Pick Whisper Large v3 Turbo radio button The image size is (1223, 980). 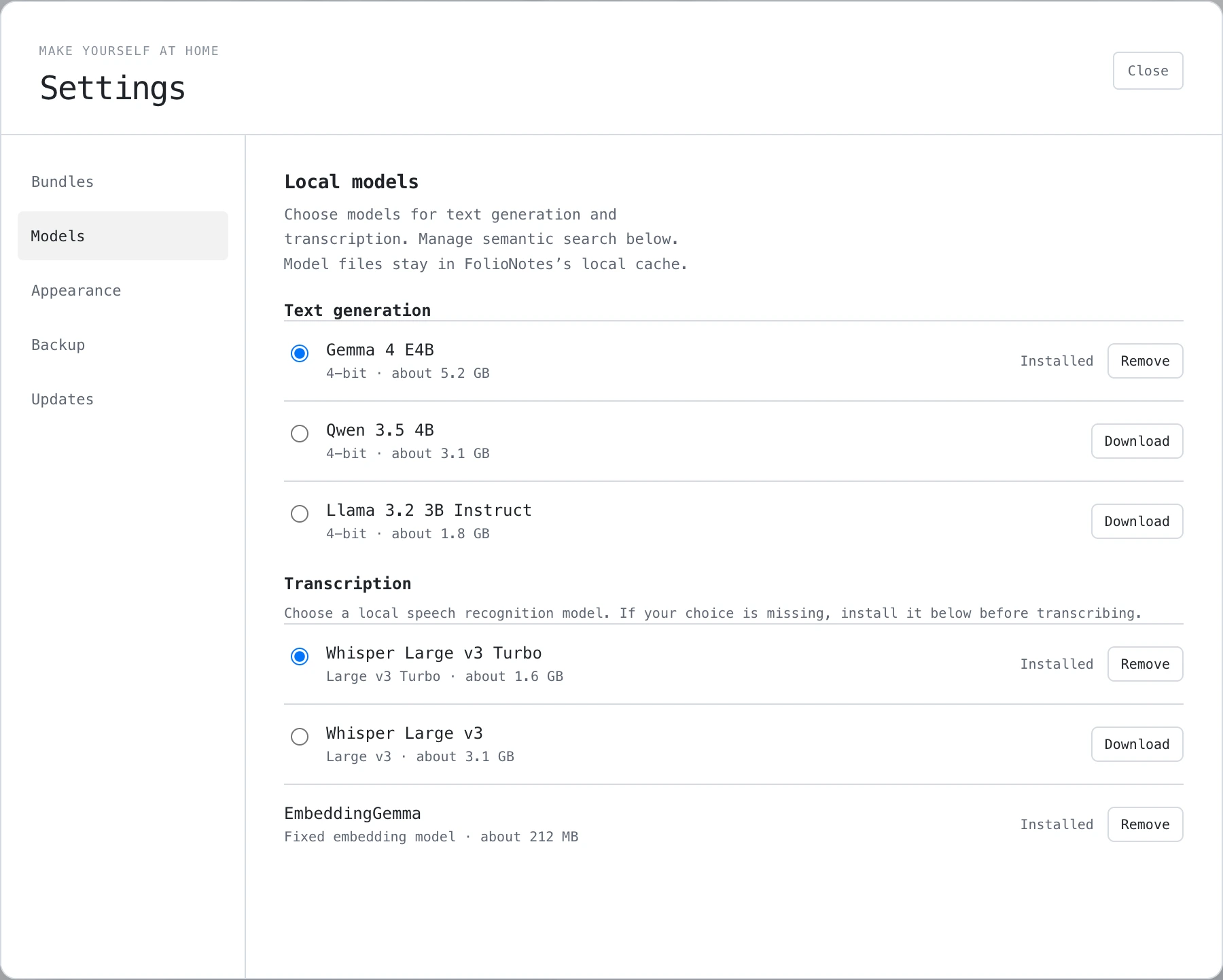pyautogui.click(x=300, y=657)
